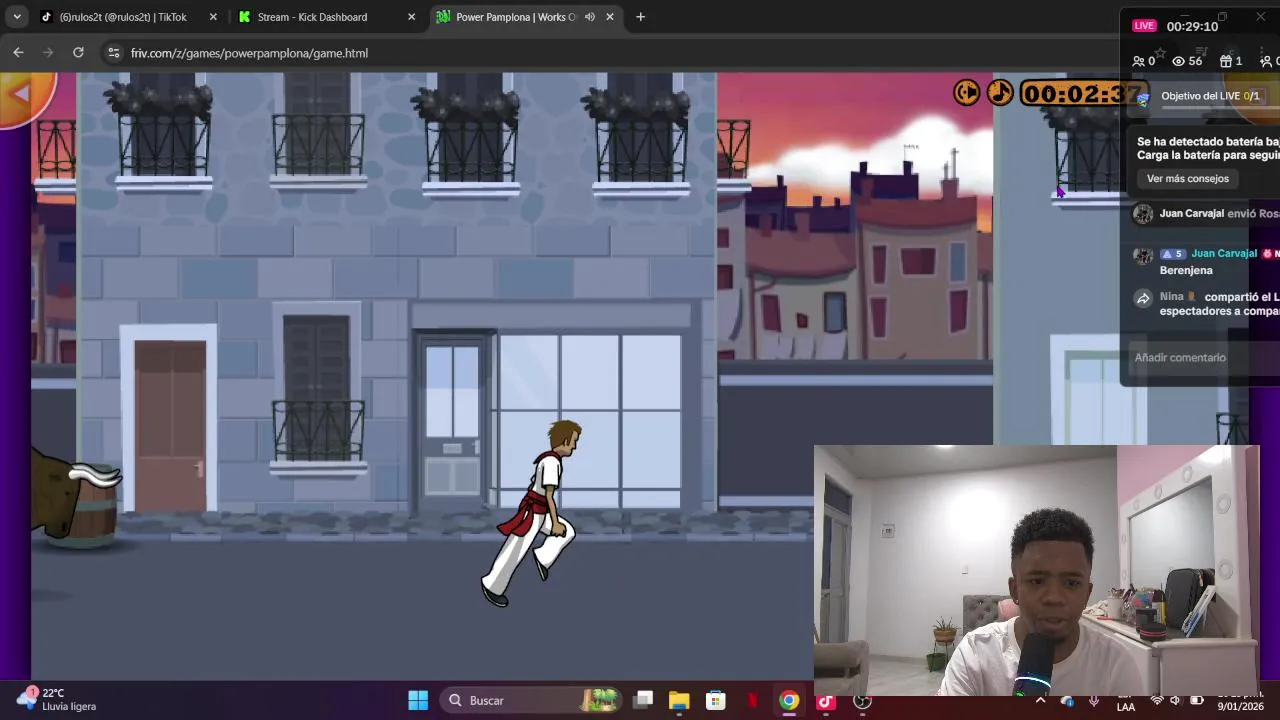The image size is (1280, 720).
Task: Open TikTok LIVE Studio taskbar icon
Action: click(826, 701)
